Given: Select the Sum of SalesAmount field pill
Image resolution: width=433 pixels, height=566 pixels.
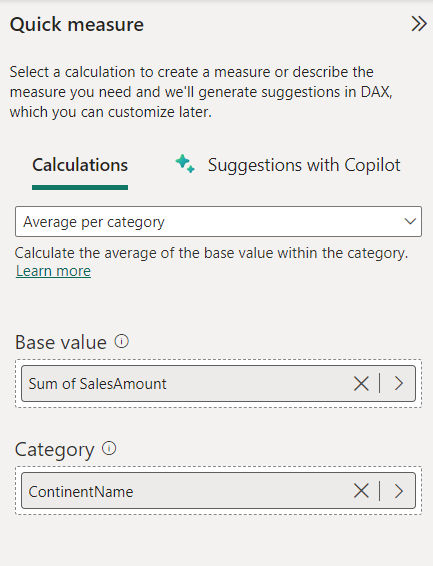Looking at the screenshot, I should 218,383.
